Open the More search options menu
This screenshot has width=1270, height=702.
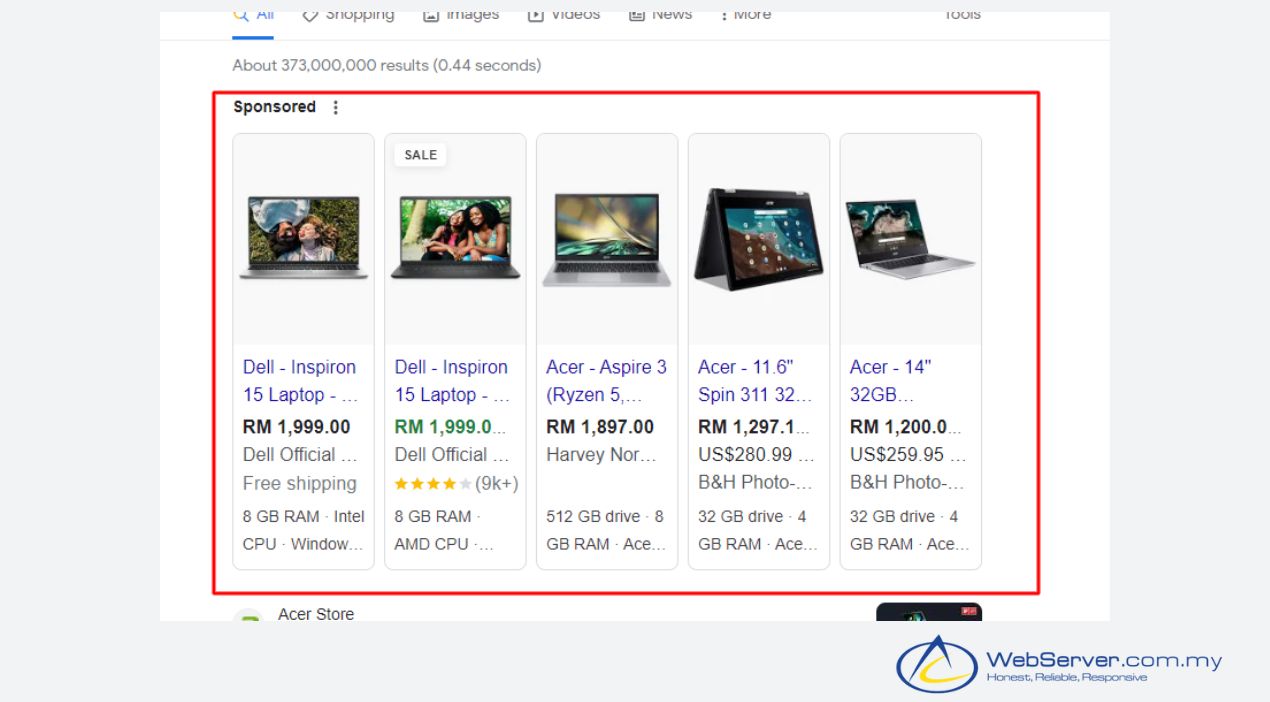[x=746, y=16]
